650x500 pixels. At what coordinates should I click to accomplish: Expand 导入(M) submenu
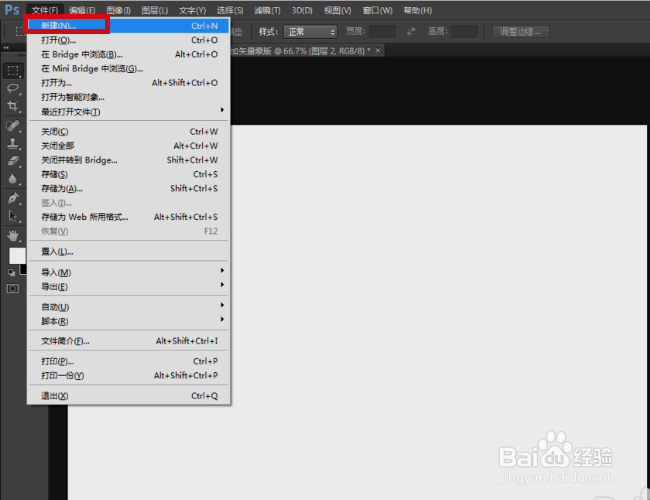click(x=129, y=272)
